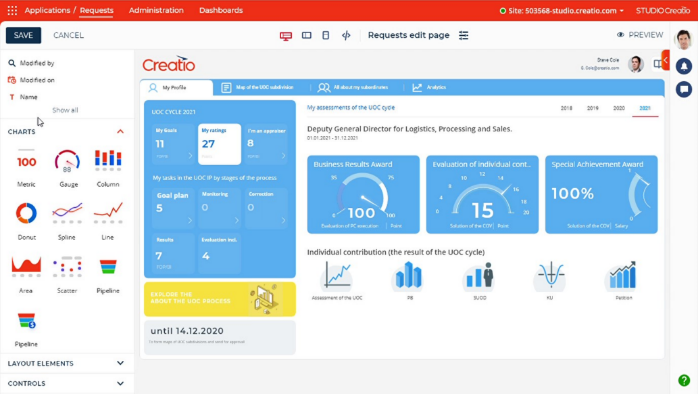Pick the Spline chart element

click(x=67, y=213)
